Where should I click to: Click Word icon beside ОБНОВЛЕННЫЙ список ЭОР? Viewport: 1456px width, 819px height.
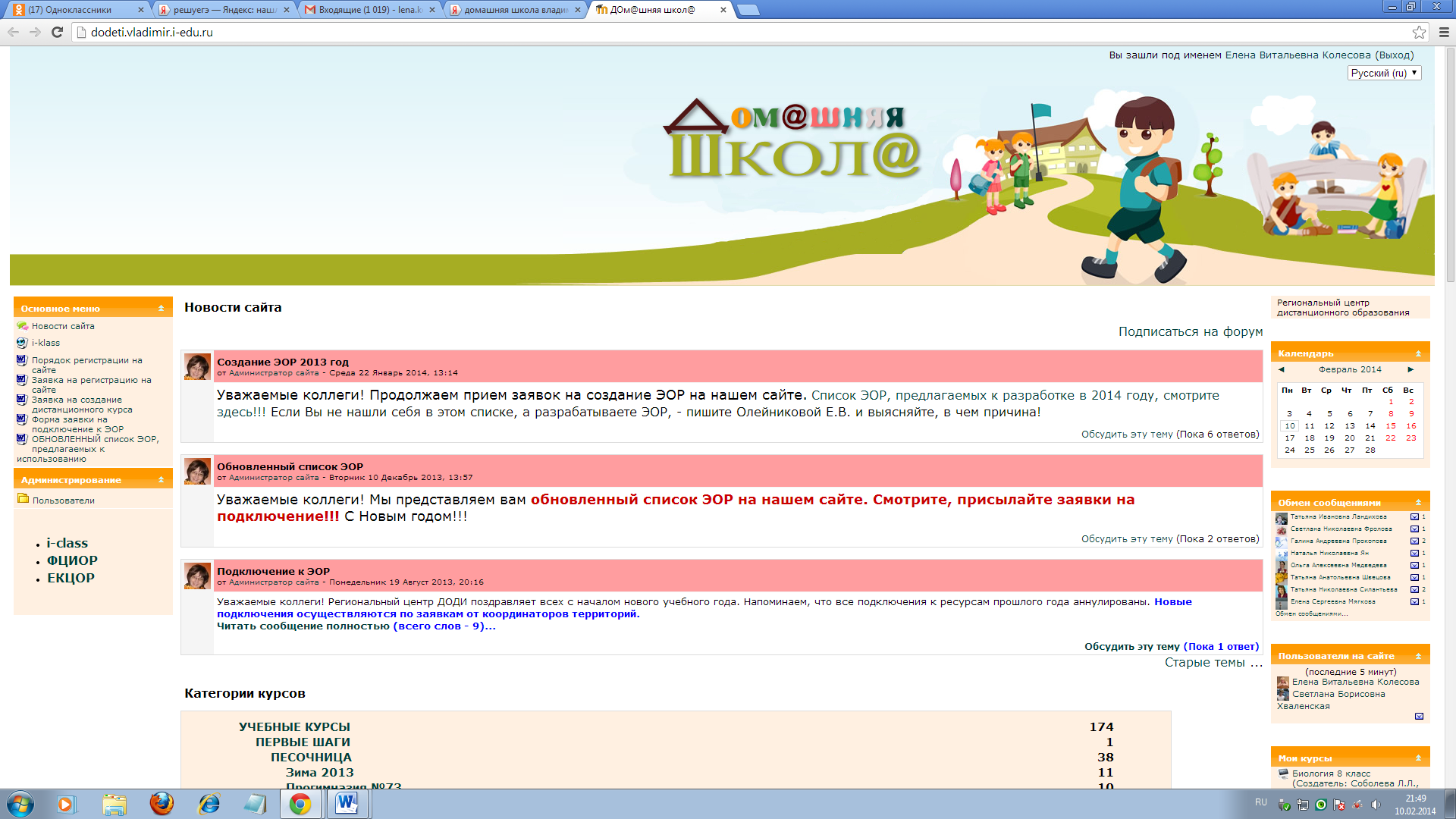[22, 439]
